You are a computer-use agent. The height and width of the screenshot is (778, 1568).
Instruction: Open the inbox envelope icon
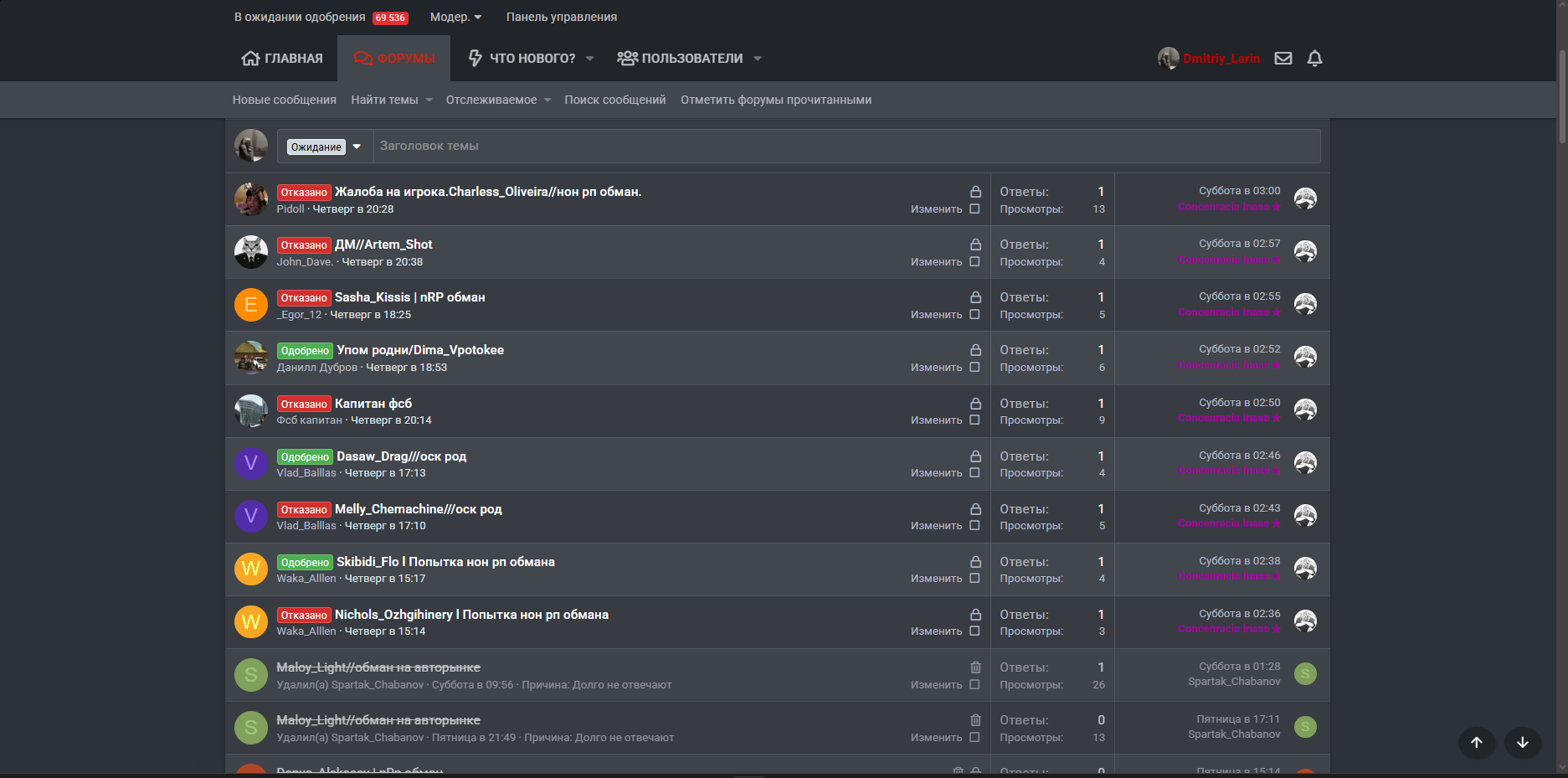tap(1283, 58)
